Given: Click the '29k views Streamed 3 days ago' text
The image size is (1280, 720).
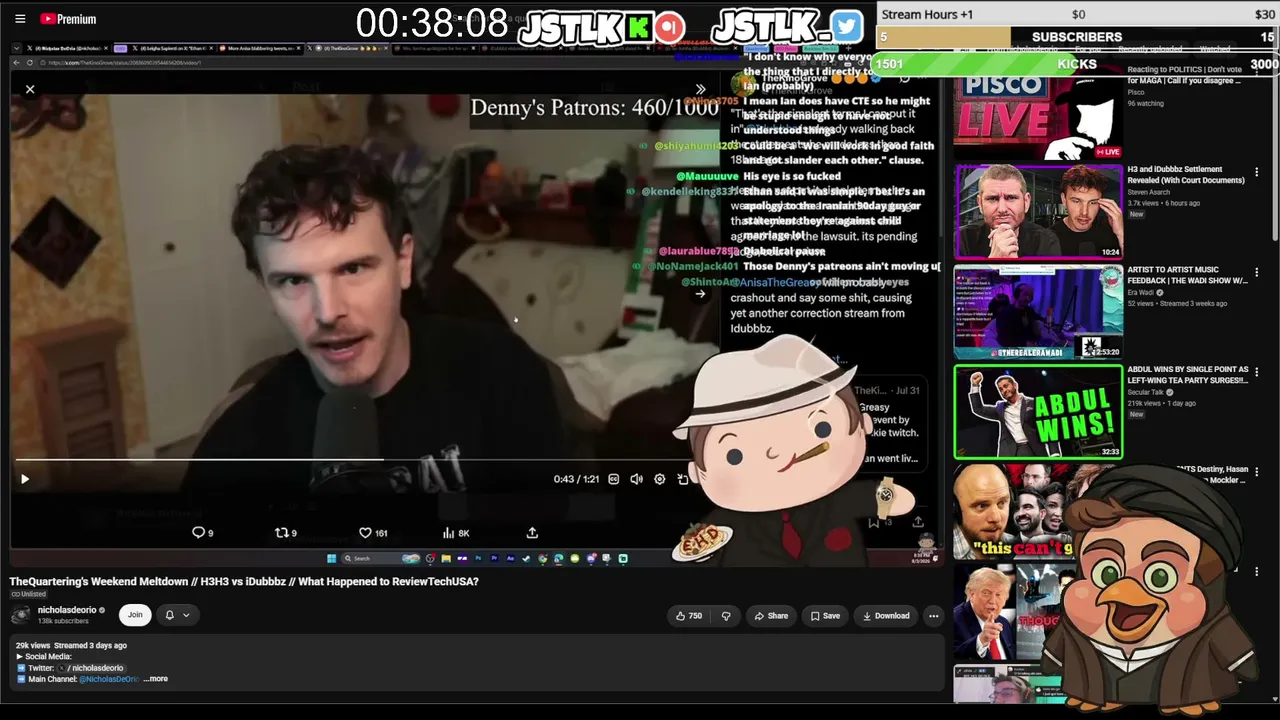Looking at the screenshot, I should tap(71, 645).
